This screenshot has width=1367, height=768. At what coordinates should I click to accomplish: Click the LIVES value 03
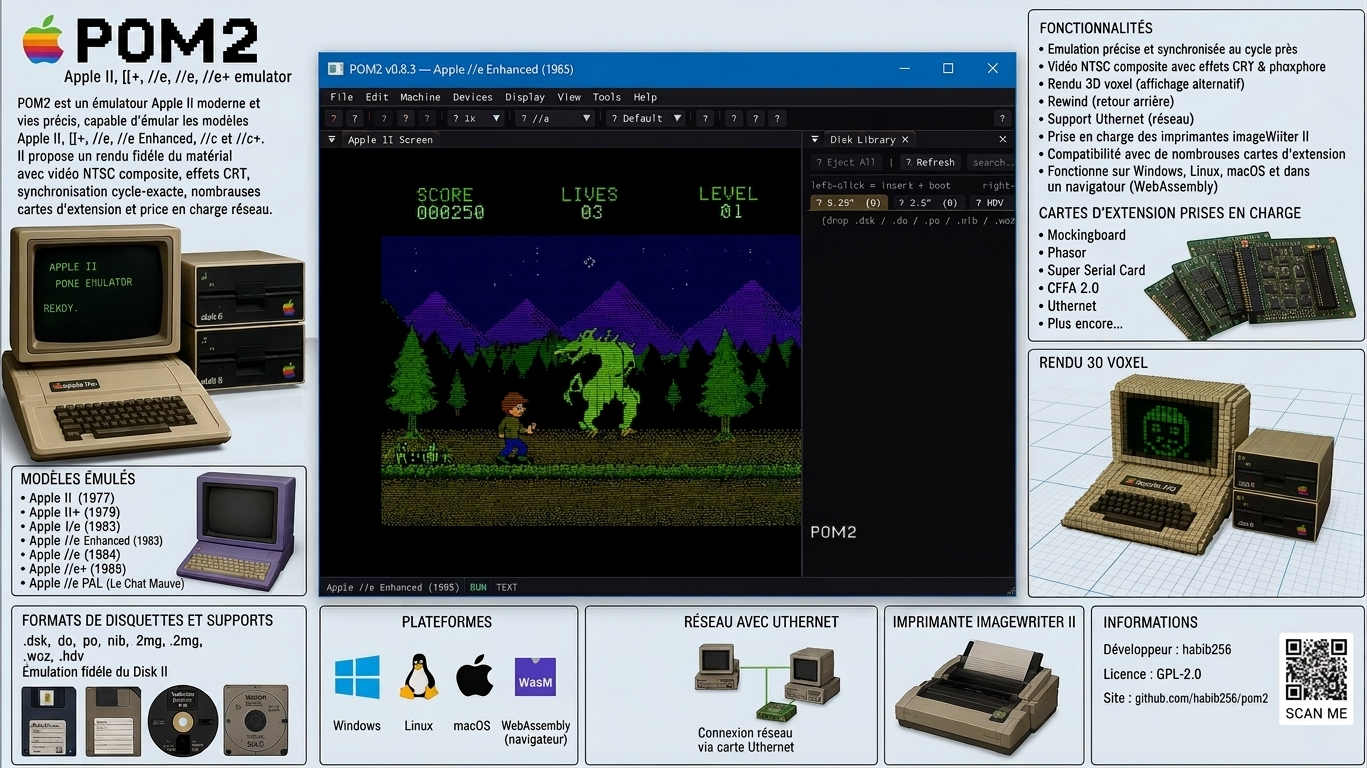point(591,212)
